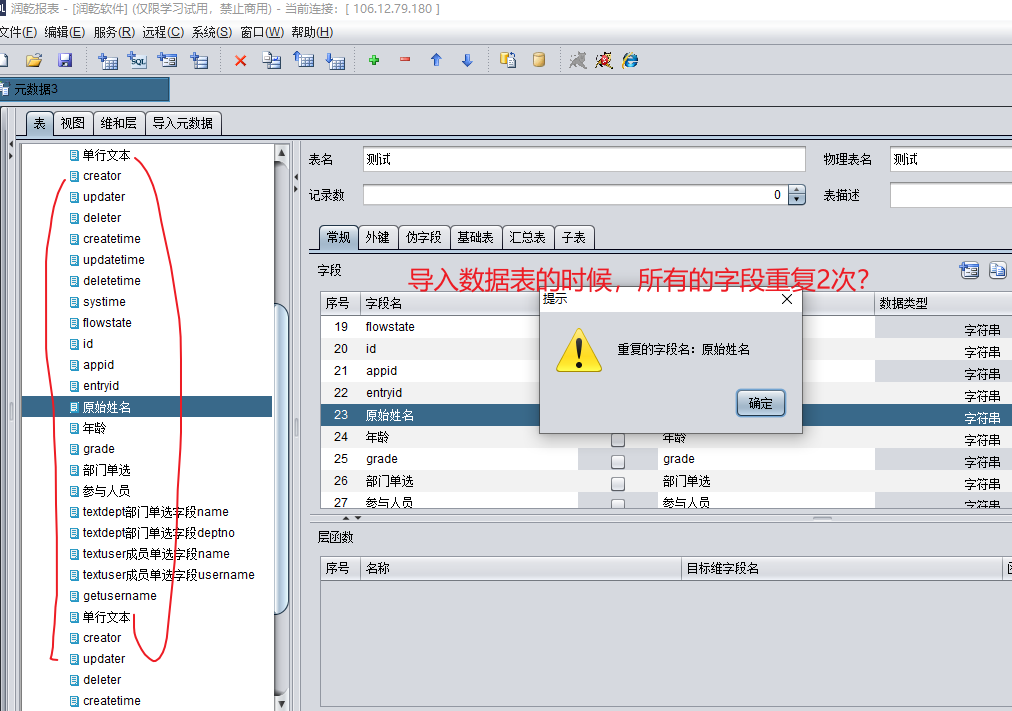The width and height of the screenshot is (1012, 711).
Task: Confirm the dialog with the 确定 button
Action: pyautogui.click(x=760, y=403)
